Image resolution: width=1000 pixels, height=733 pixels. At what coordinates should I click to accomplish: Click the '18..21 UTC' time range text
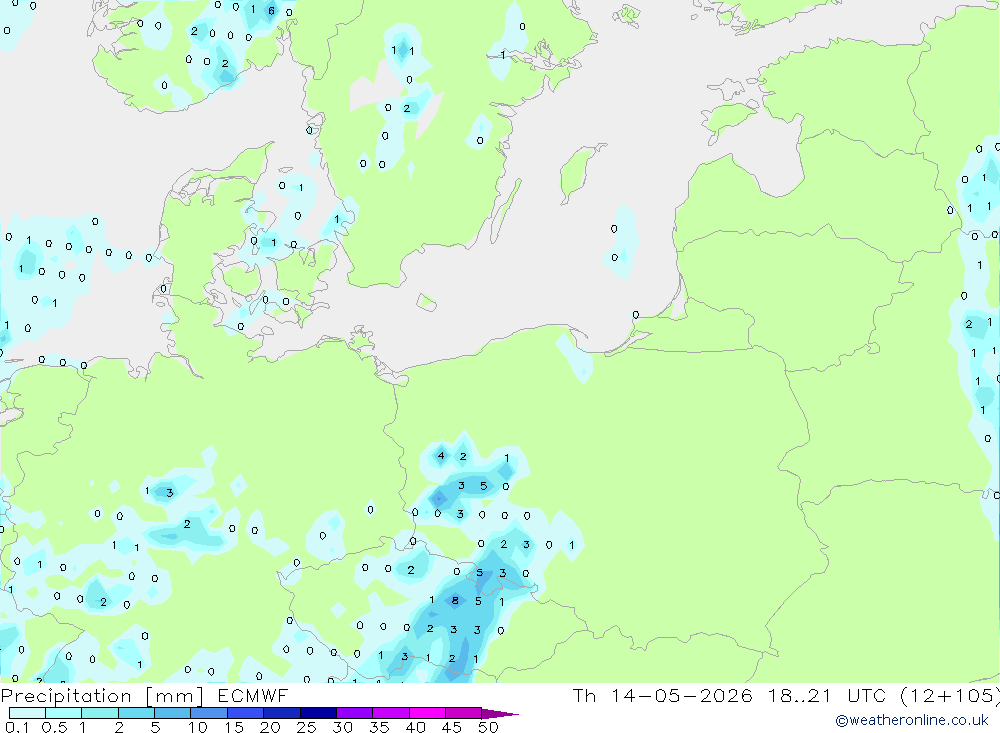pos(827,695)
